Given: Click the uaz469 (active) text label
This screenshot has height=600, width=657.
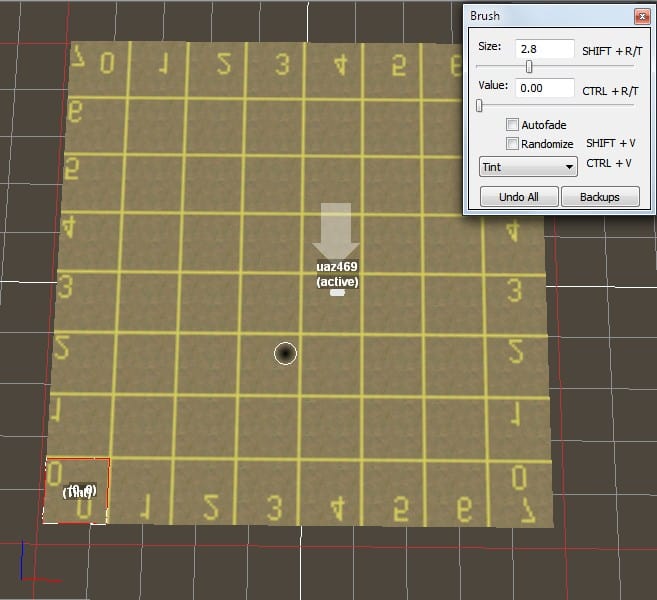Looking at the screenshot, I should (337, 275).
